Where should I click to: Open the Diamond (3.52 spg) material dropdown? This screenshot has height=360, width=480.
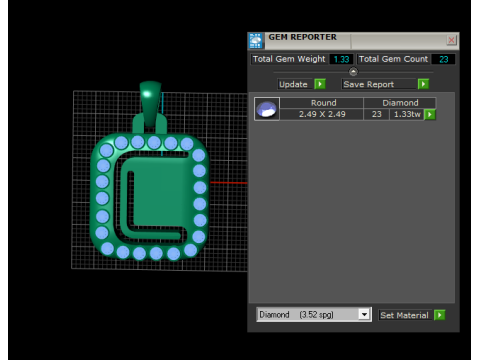[364, 314]
